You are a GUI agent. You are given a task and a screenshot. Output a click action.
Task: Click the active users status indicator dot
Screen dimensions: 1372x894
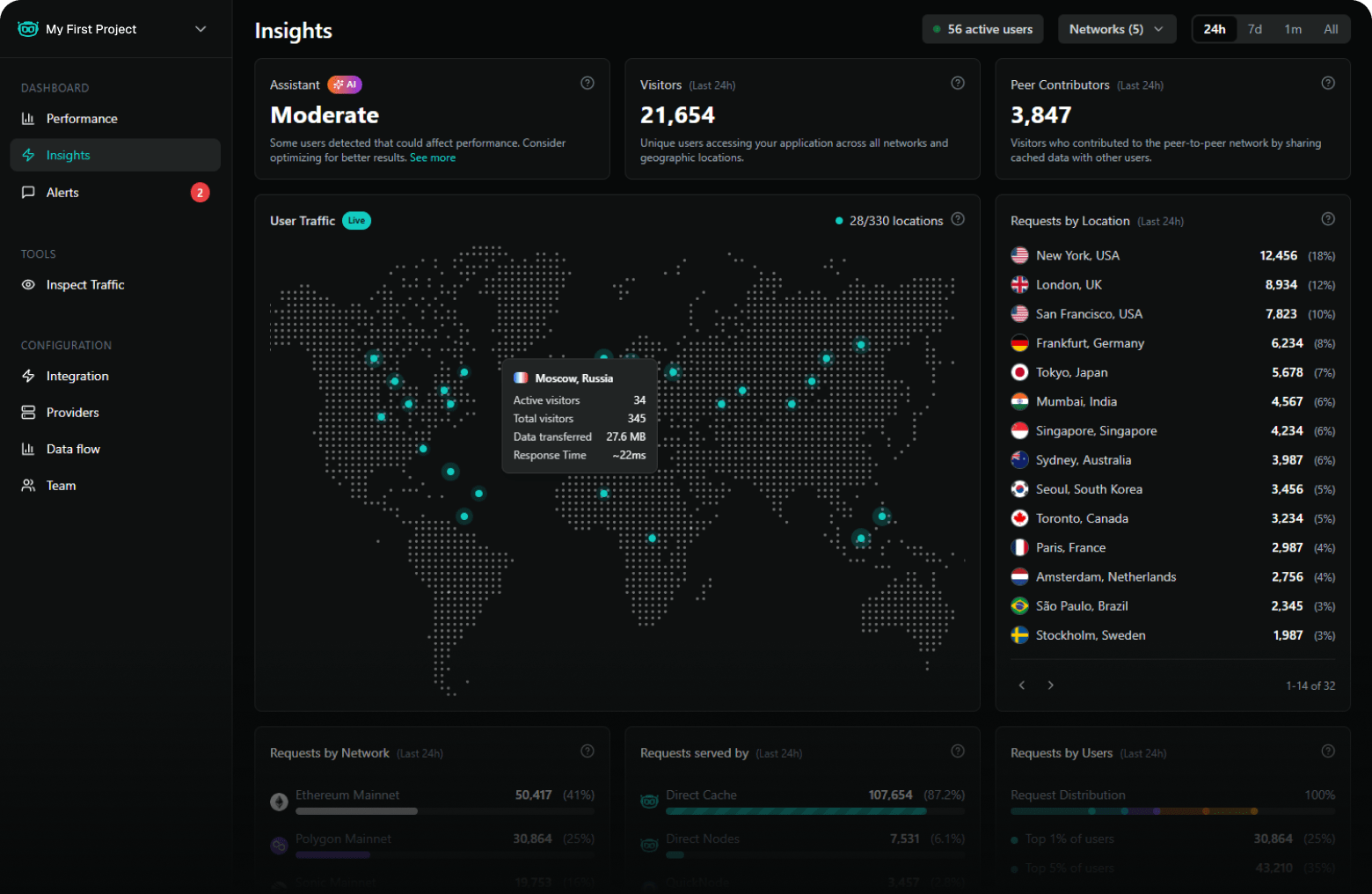point(938,29)
